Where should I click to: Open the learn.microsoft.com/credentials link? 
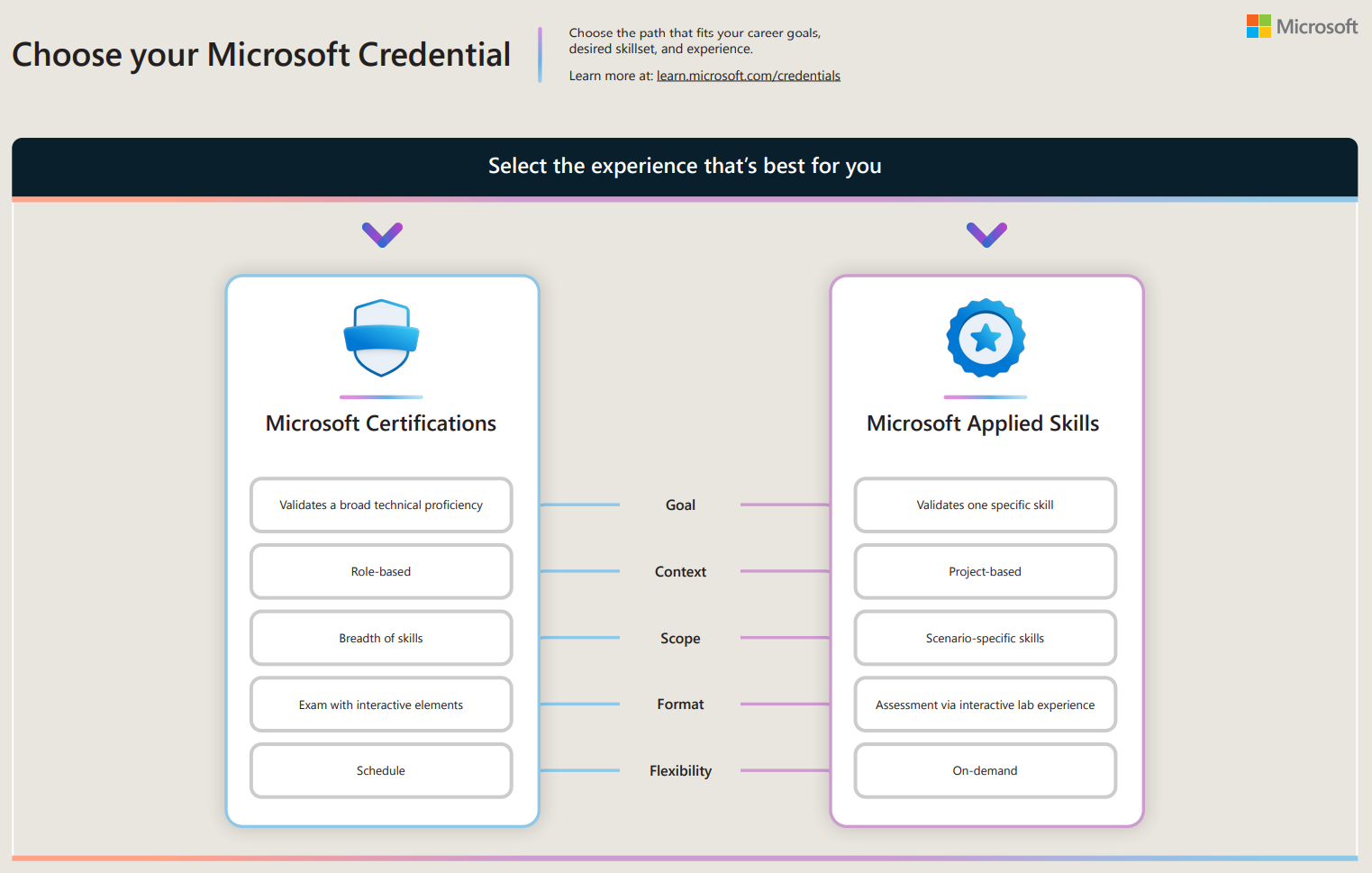tap(749, 76)
